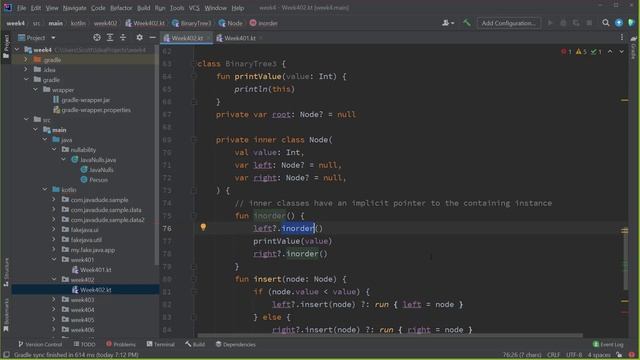Open the View menu
Image resolution: width=640 pixels, height=360 pixels.
(x=52, y=8)
